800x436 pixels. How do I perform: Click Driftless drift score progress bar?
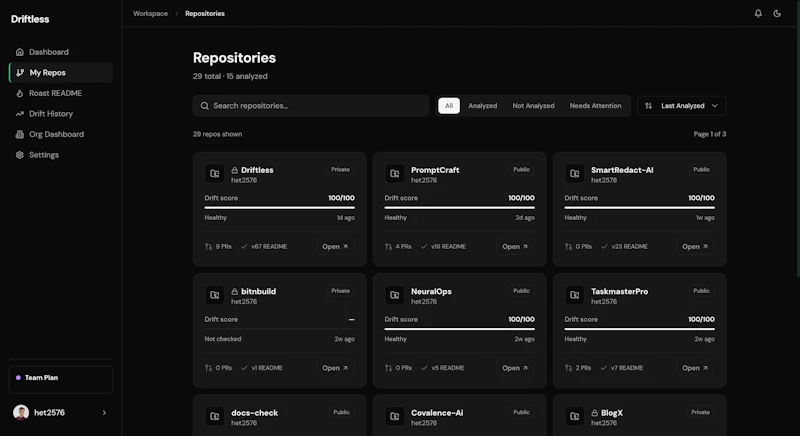[280, 208]
